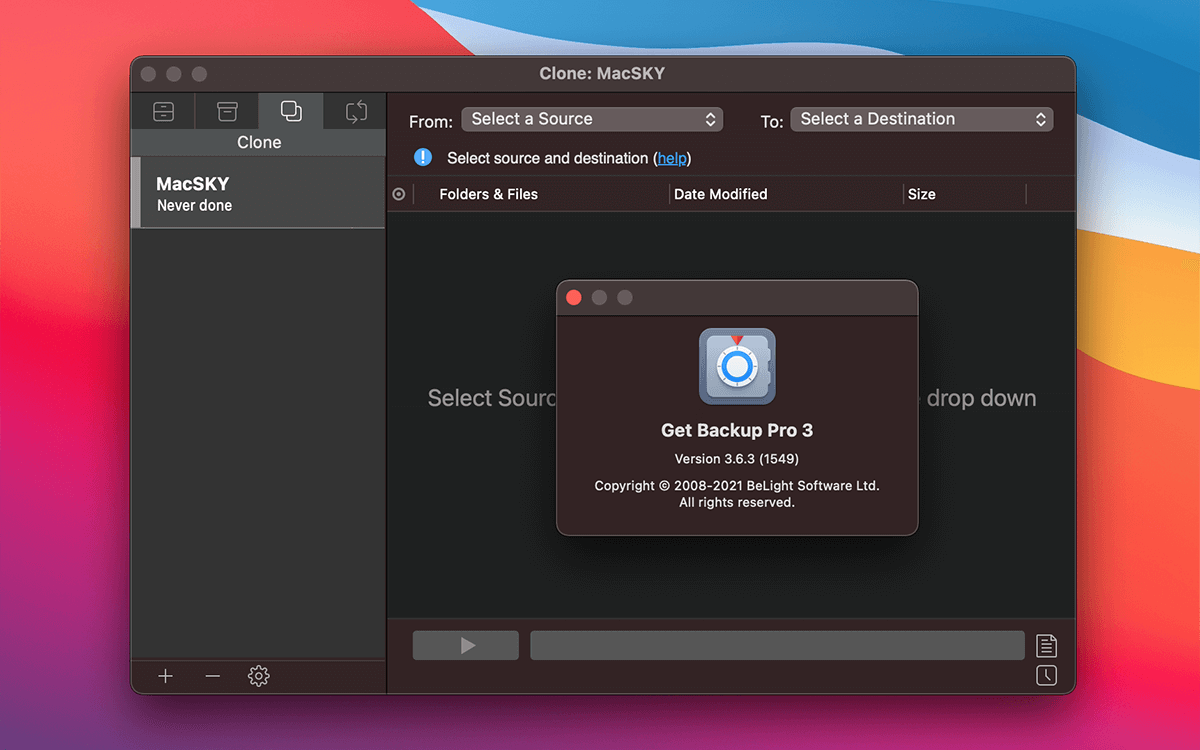Close the main Clone: MacSKY window

[148, 74]
